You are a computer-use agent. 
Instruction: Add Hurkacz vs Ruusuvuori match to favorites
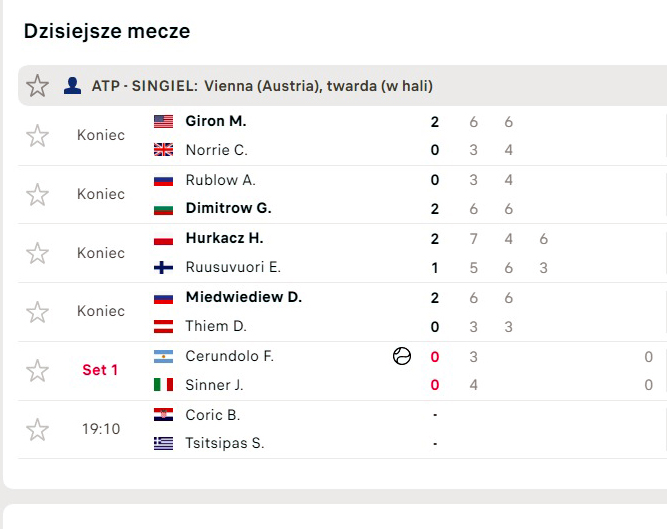(37, 254)
